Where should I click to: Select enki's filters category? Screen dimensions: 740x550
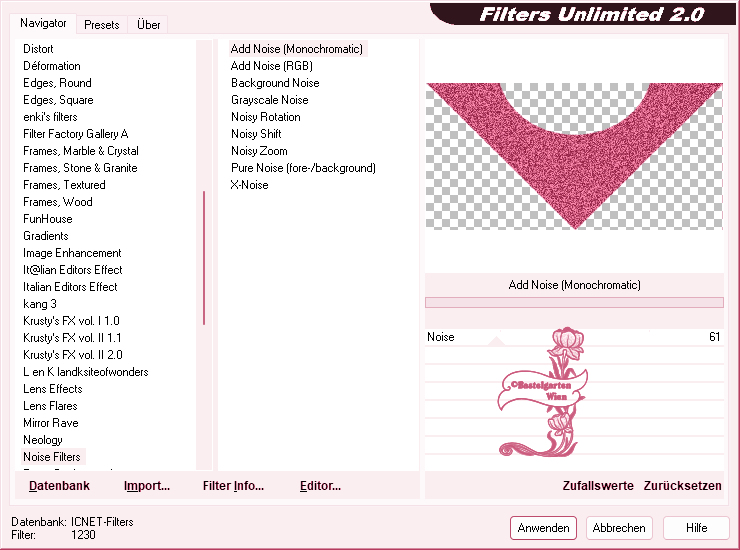(50, 117)
